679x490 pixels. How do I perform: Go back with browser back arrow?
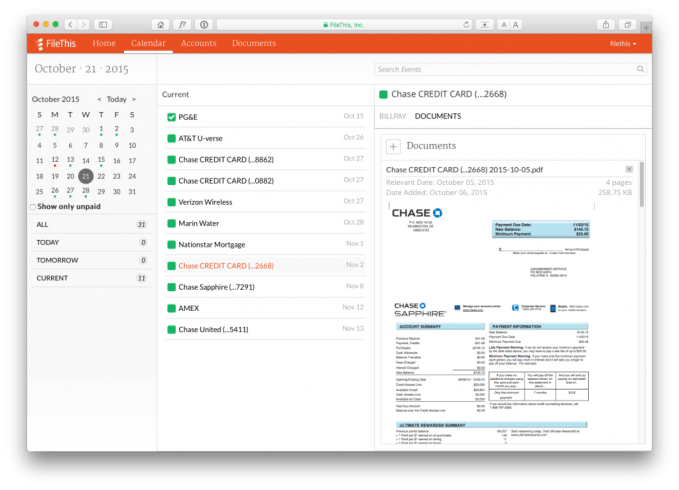point(71,25)
